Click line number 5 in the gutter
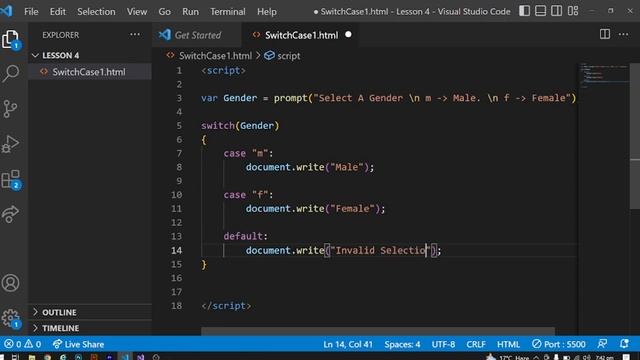Viewport: 640px width, 360px height. 179,126
